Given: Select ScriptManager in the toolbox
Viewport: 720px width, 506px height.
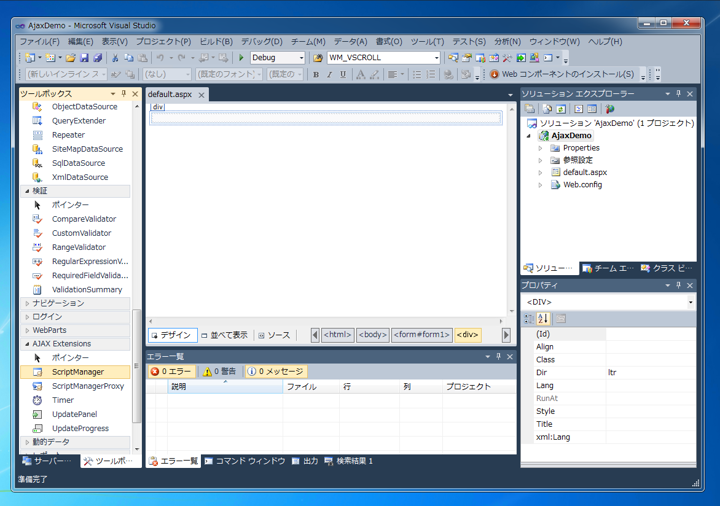Looking at the screenshot, I should (x=75, y=372).
